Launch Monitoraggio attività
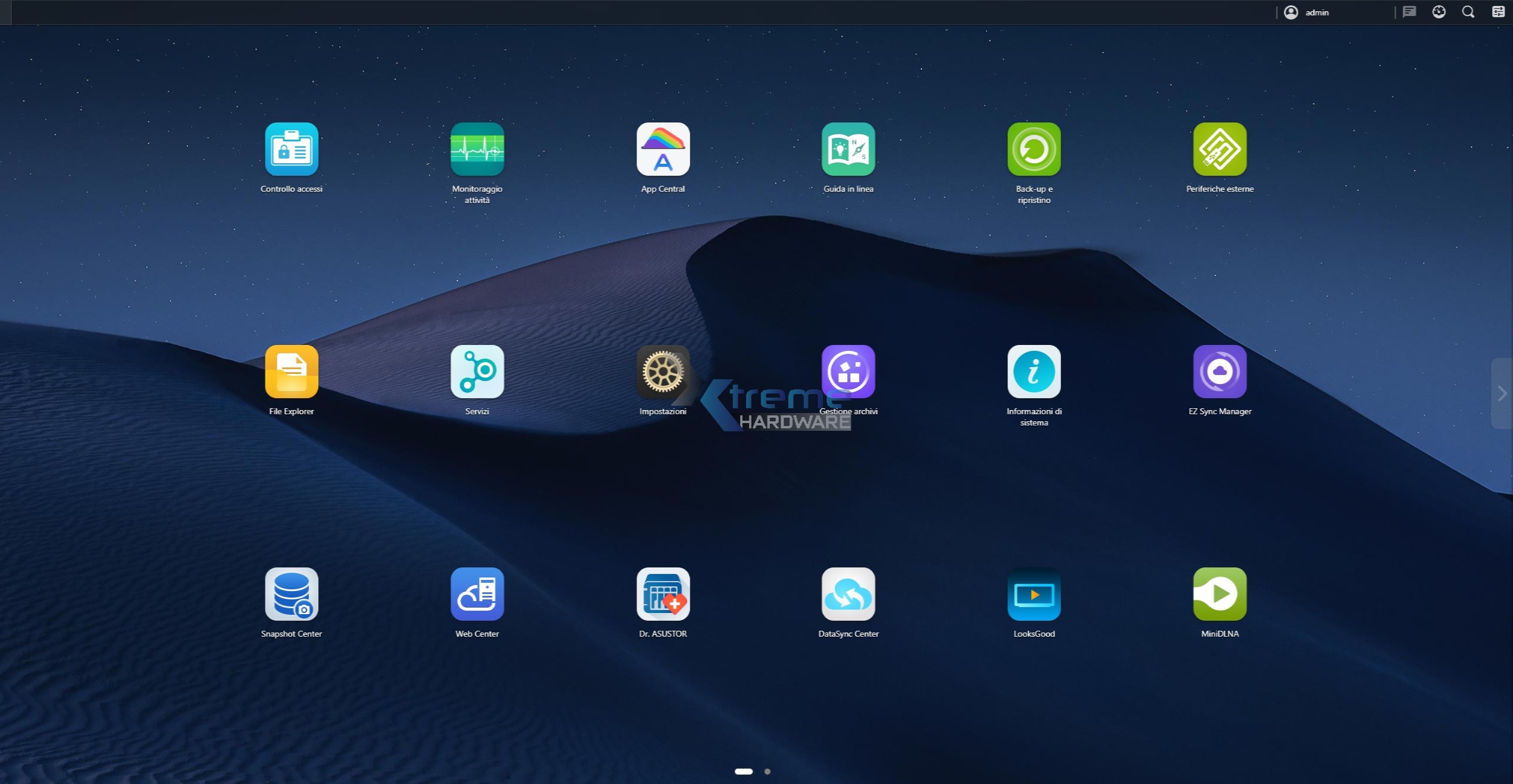The width and height of the screenshot is (1513, 784). (x=477, y=149)
